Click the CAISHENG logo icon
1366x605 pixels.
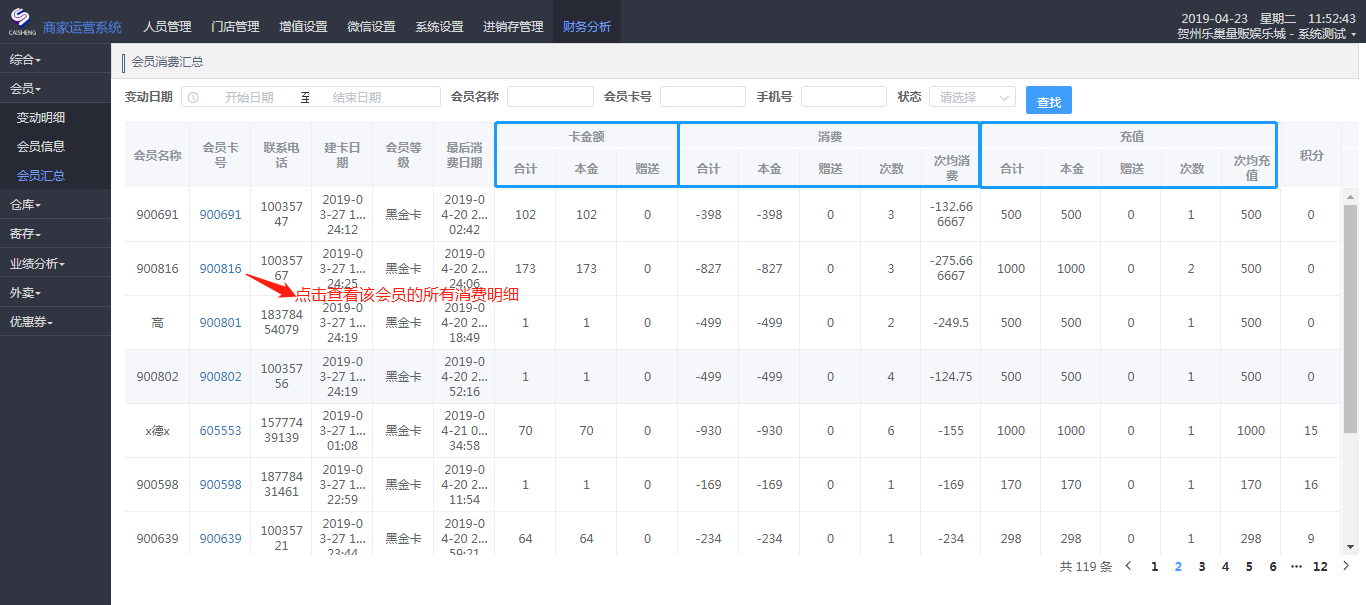[20, 20]
